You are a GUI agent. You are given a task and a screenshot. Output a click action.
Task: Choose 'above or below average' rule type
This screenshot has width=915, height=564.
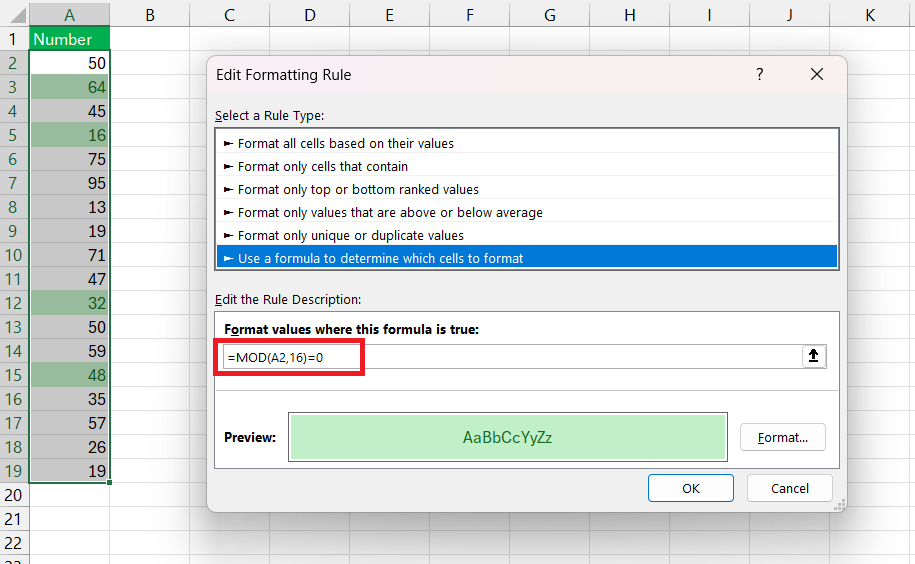527,212
